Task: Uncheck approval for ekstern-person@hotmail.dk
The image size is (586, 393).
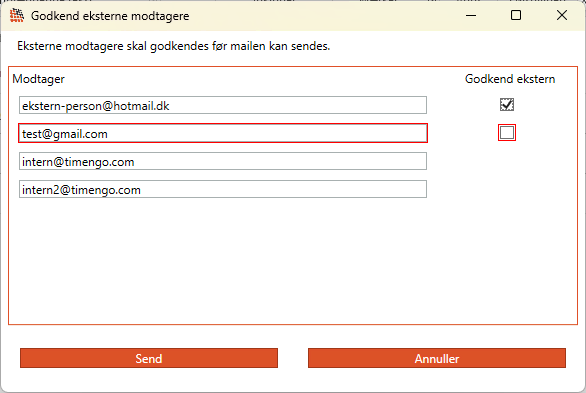Action: (507, 105)
